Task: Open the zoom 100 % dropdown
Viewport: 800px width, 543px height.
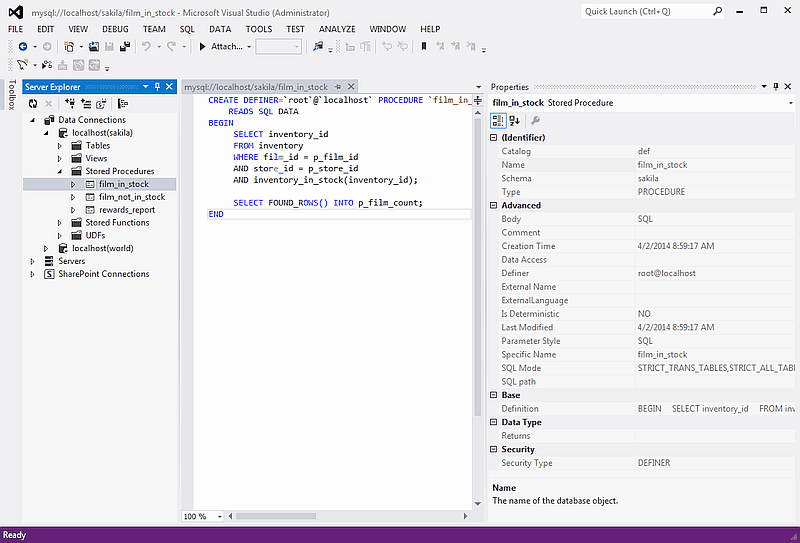Action: click(x=220, y=516)
